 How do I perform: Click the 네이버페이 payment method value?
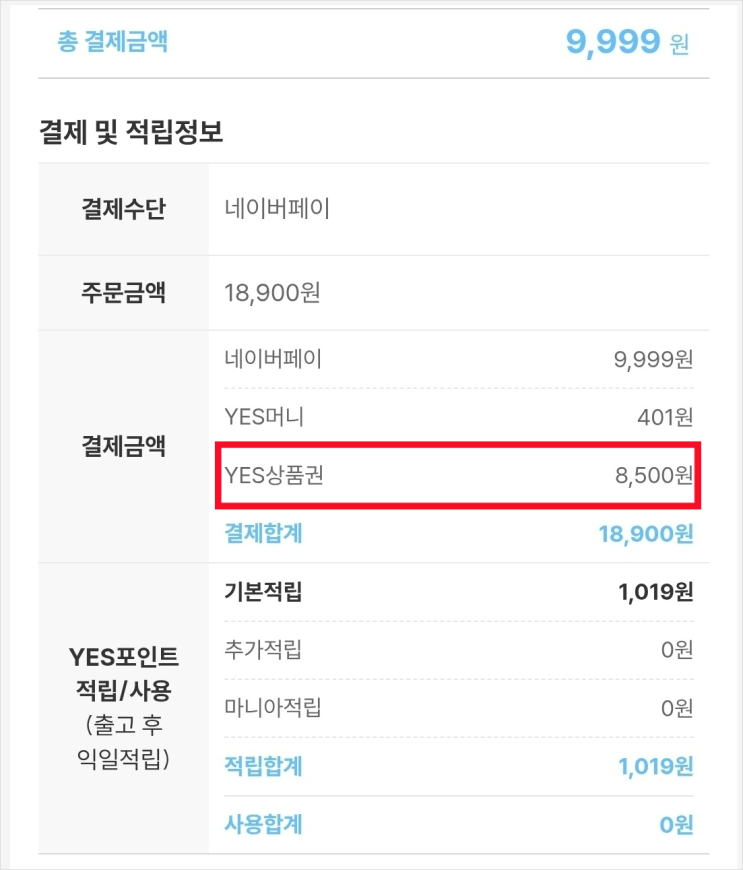(277, 209)
